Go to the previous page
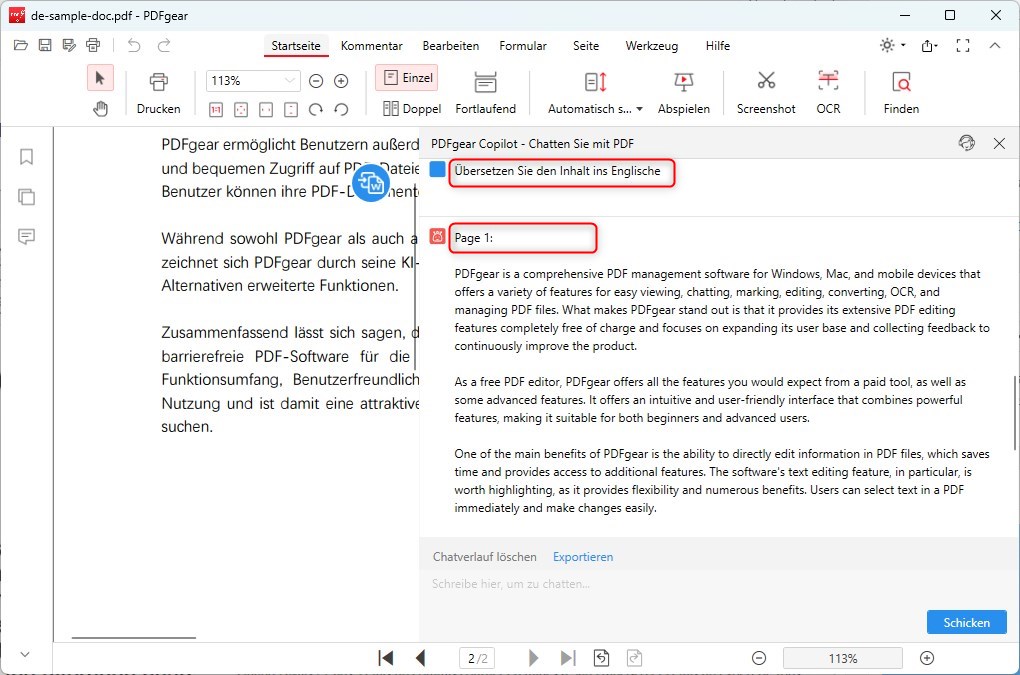This screenshot has width=1020, height=675. [x=420, y=658]
